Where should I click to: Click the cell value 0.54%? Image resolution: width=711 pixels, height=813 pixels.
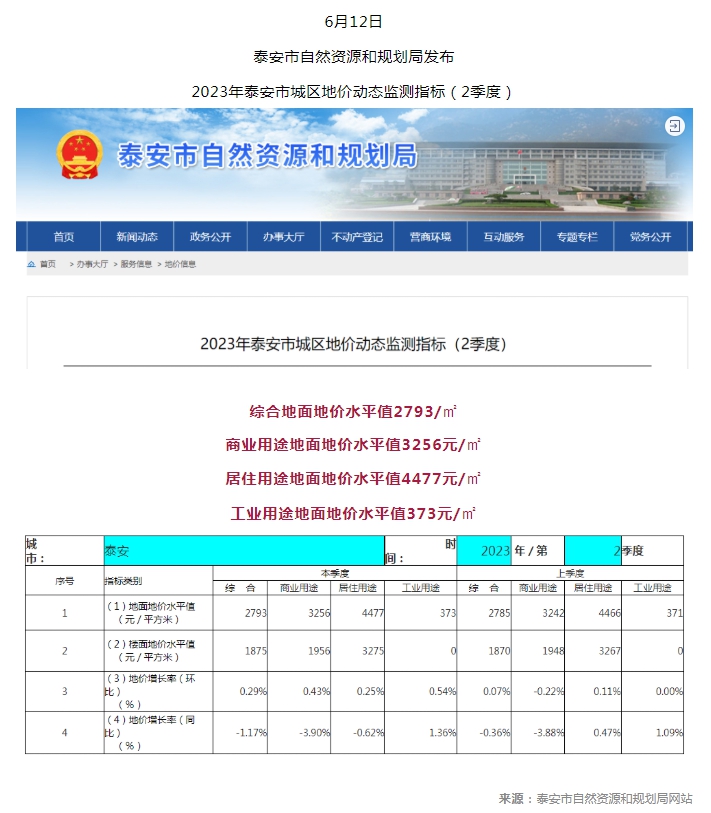(442, 692)
